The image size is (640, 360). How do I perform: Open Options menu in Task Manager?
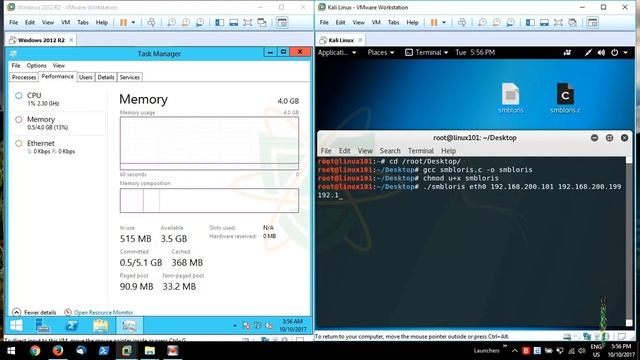36,66
